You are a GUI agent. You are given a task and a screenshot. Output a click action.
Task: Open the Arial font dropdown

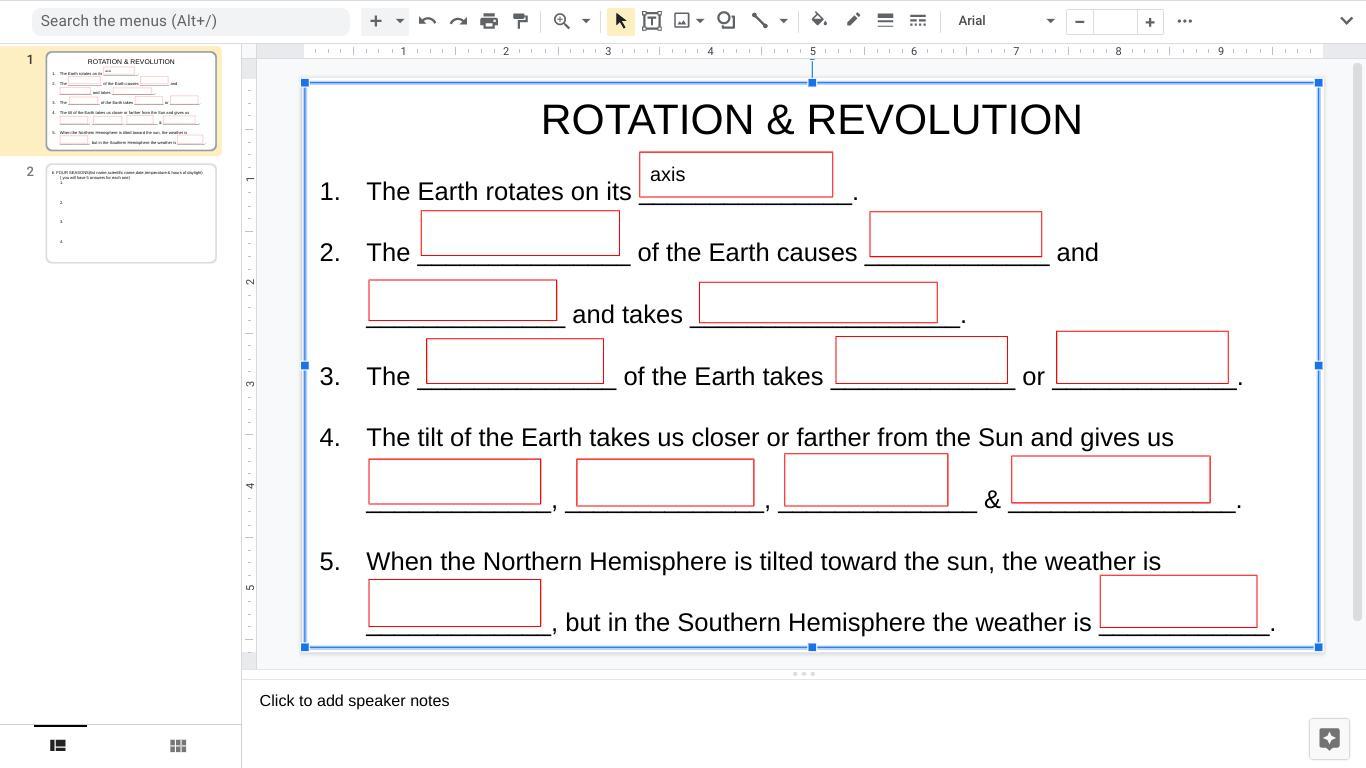[1005, 21]
